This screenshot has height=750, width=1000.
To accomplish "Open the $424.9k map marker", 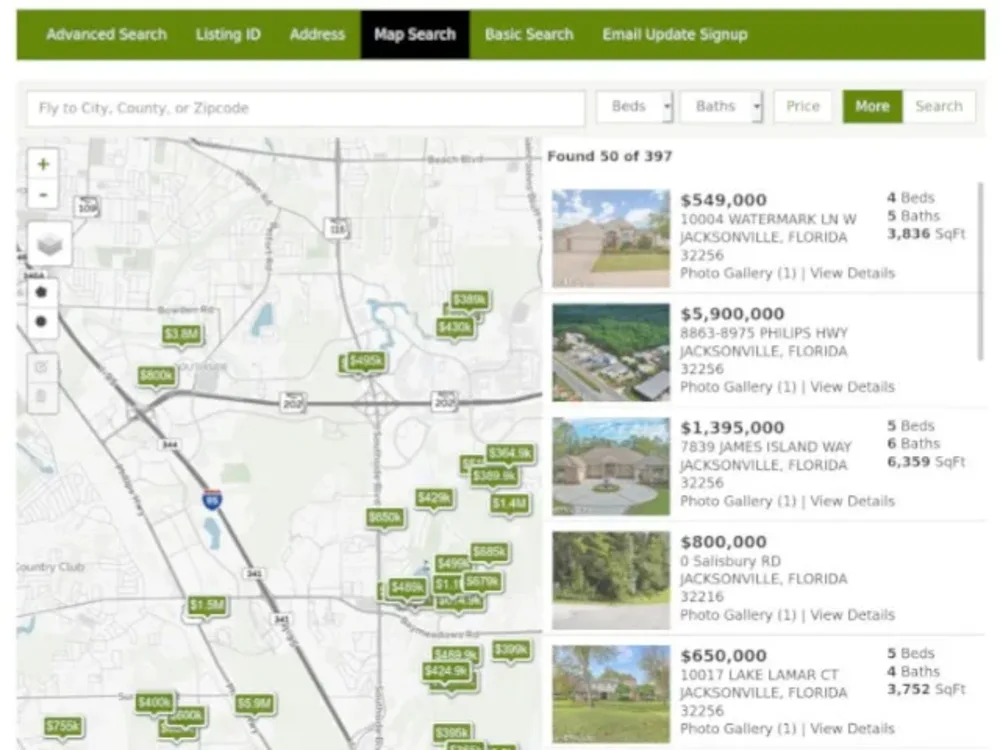I will tap(446, 672).
